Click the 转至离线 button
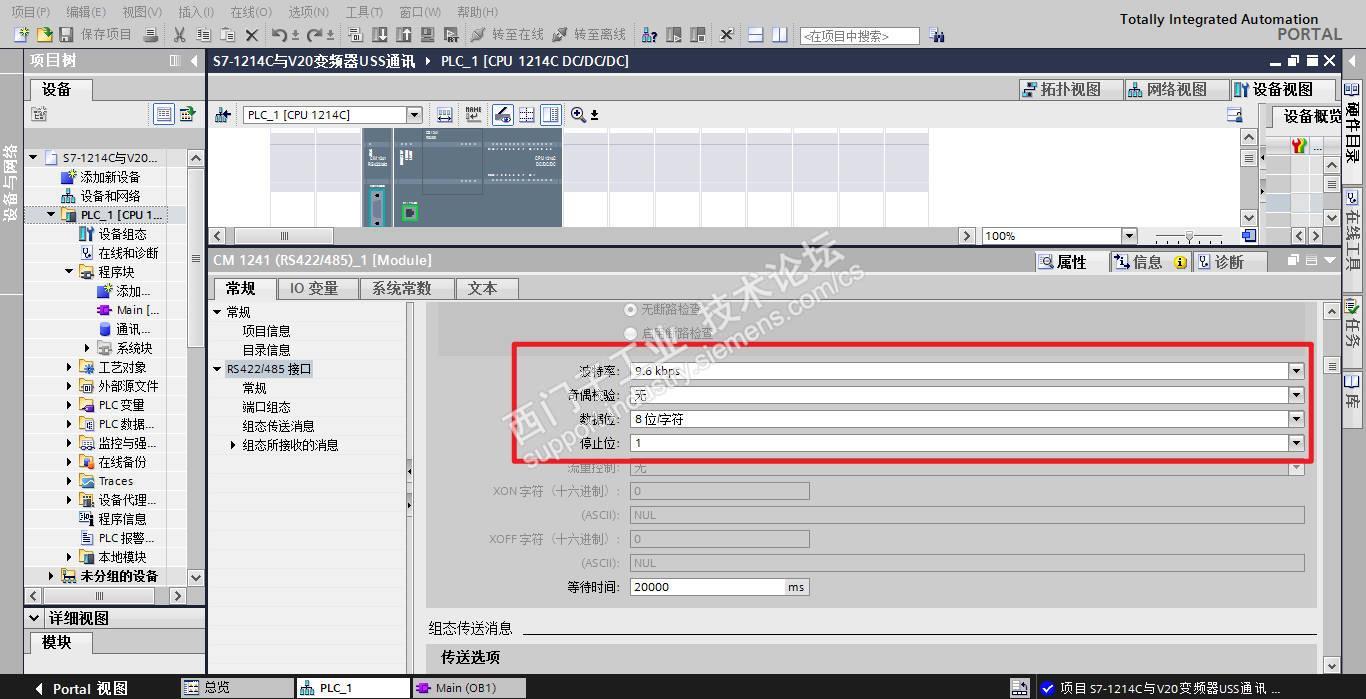Image resolution: width=1366 pixels, height=699 pixels. tap(588, 35)
